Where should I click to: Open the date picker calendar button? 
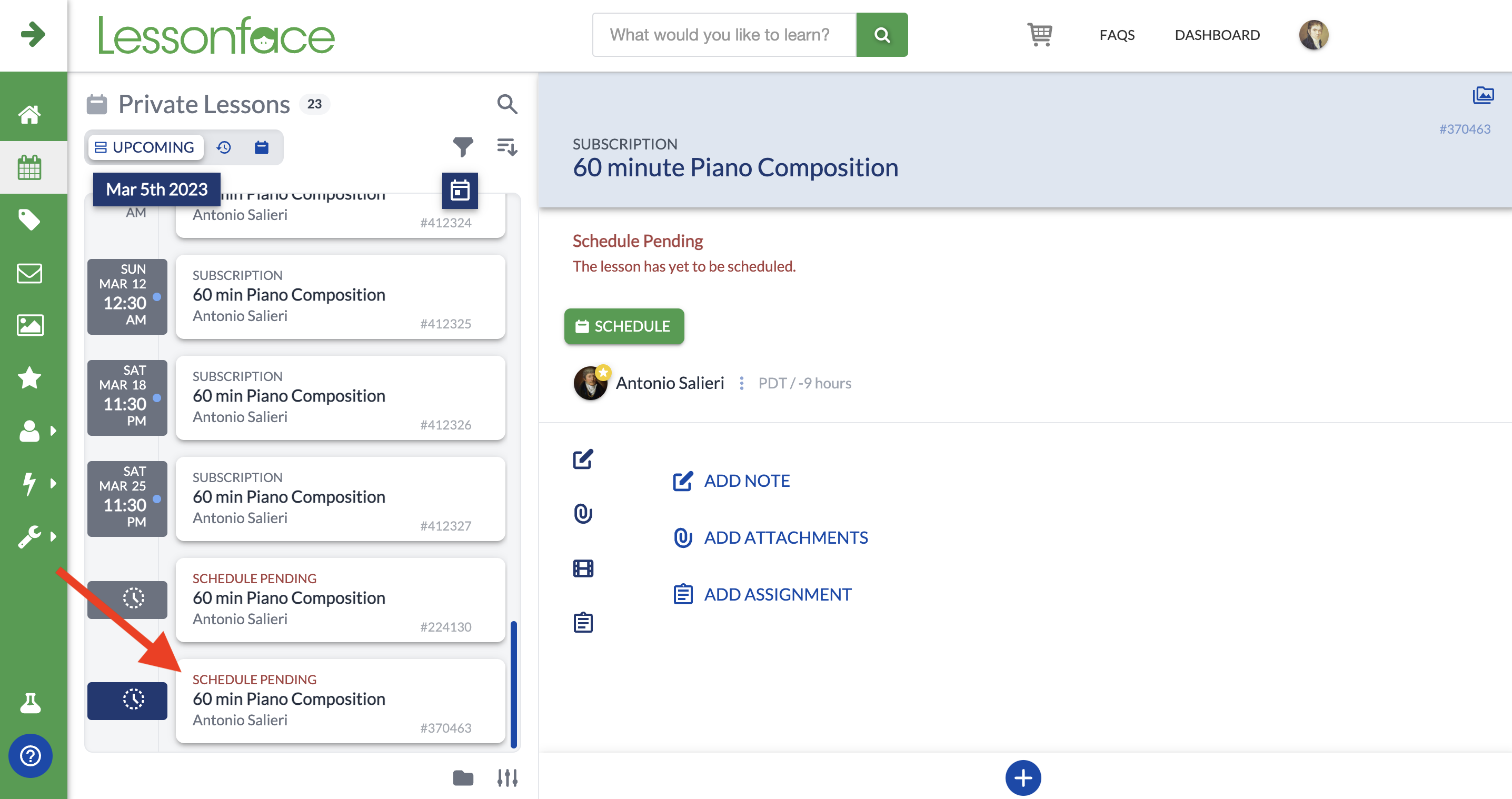460,190
